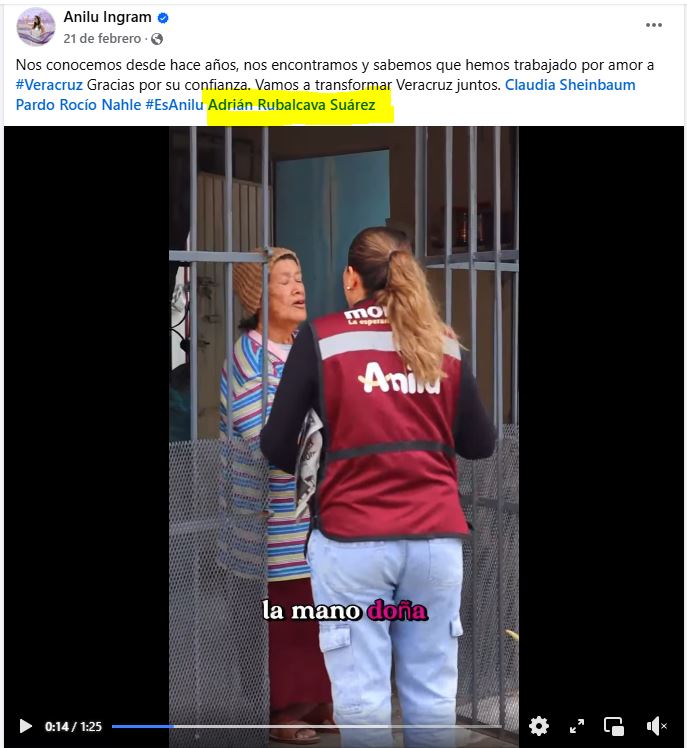Open the #EsAnilu hashtag
Screen dimensions: 687x748
coord(174,105)
